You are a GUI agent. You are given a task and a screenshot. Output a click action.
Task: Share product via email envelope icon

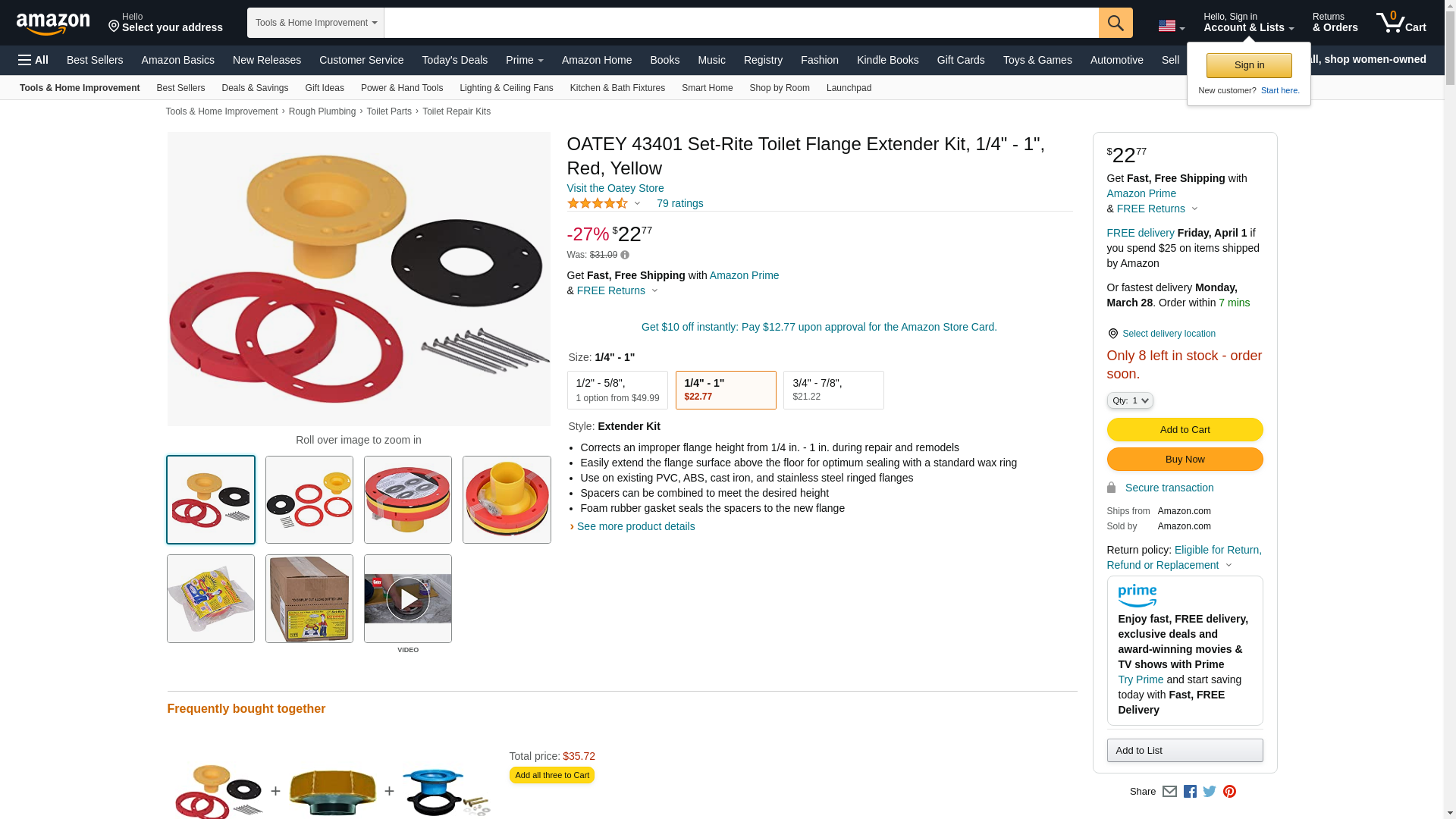click(1169, 792)
